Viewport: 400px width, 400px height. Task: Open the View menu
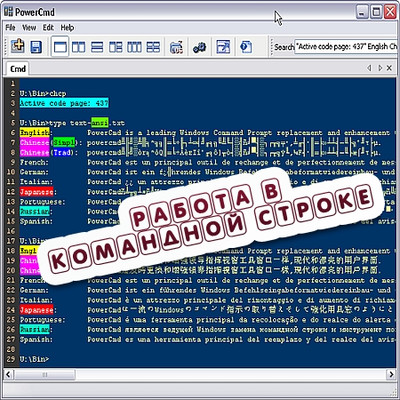pyautogui.click(x=29, y=28)
